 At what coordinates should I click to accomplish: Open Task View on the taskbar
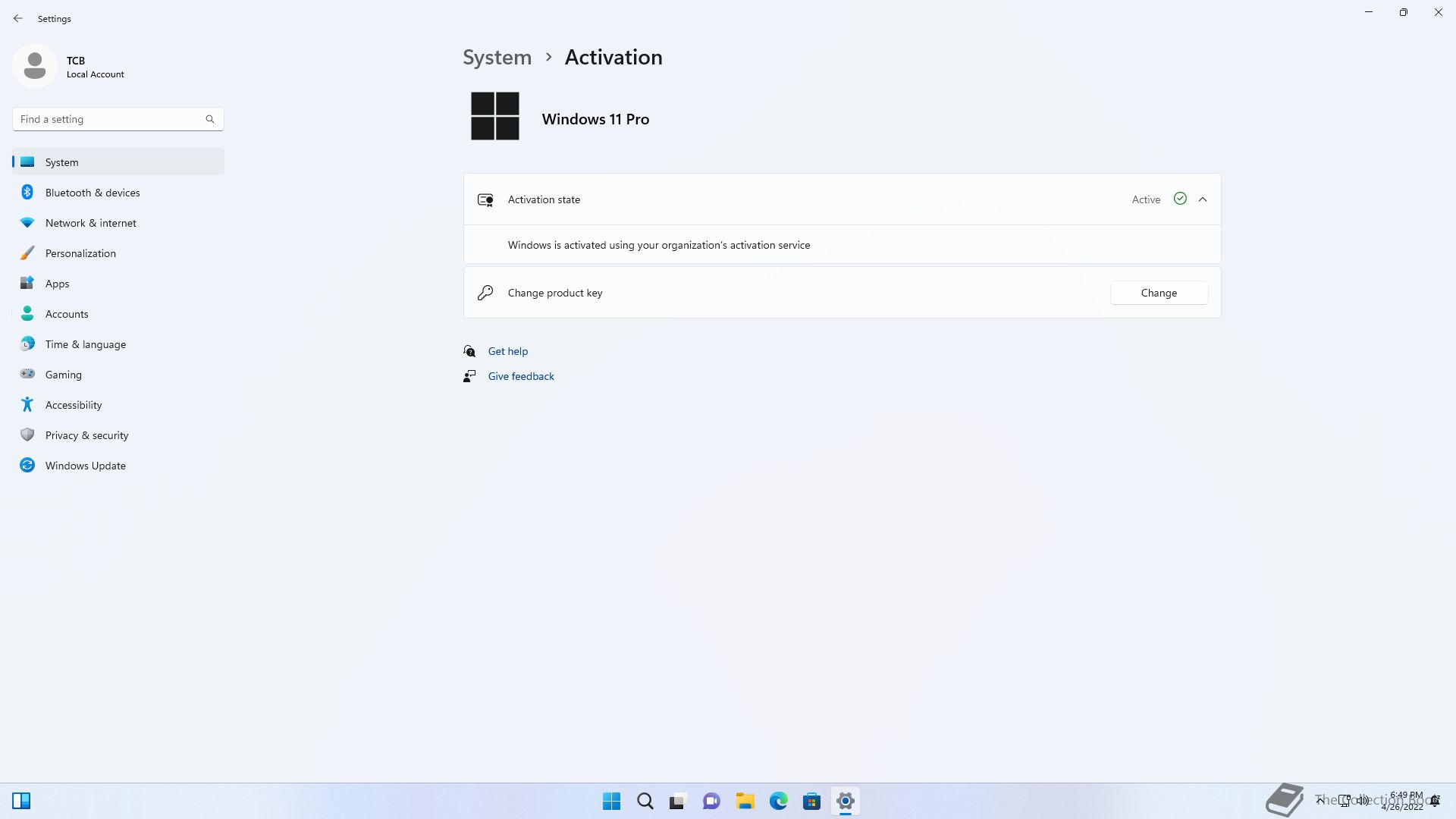tap(678, 801)
